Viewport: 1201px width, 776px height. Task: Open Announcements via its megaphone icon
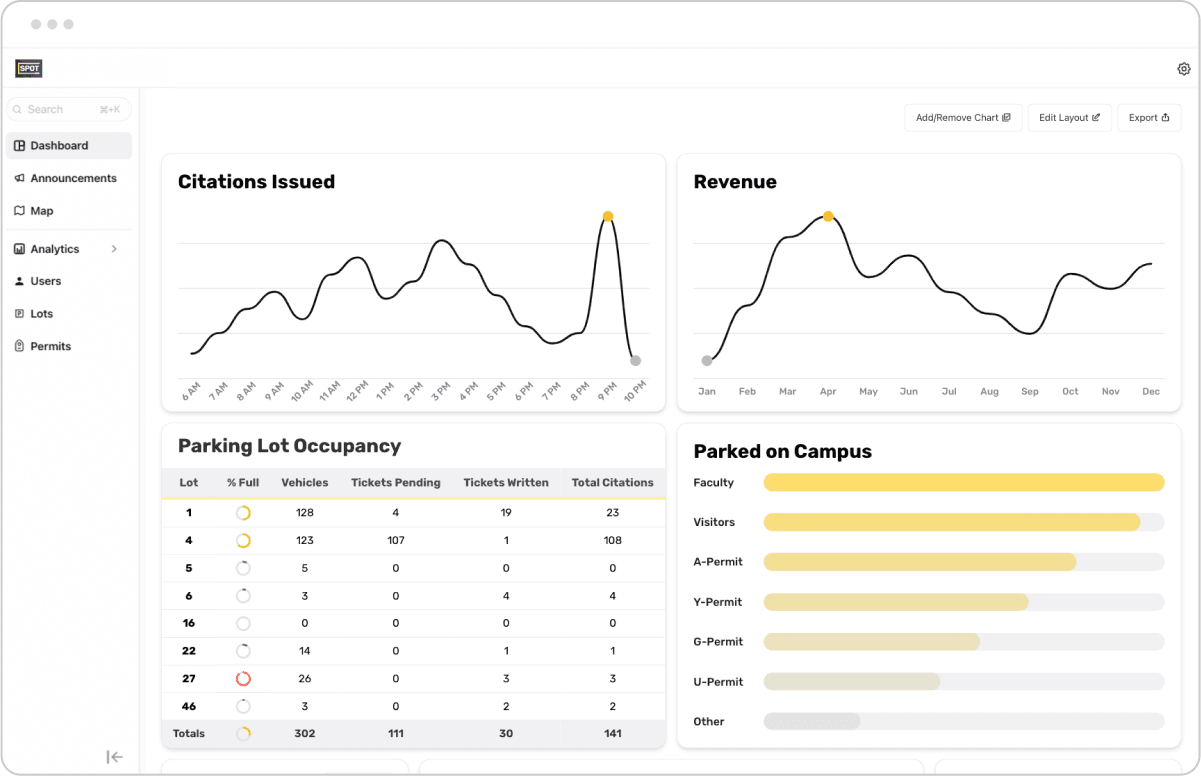pos(20,178)
